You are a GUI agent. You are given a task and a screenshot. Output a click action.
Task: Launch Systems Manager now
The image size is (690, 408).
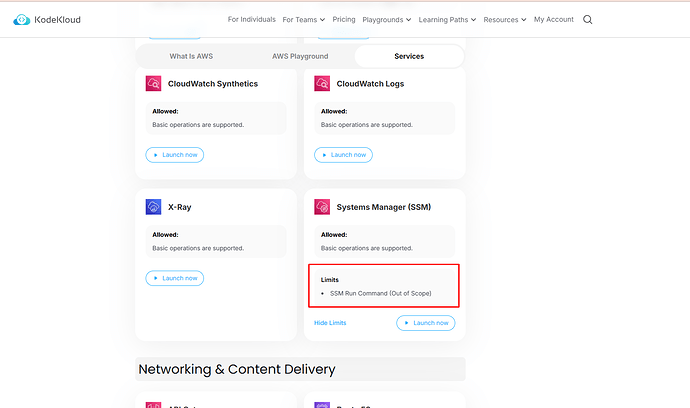pos(425,323)
